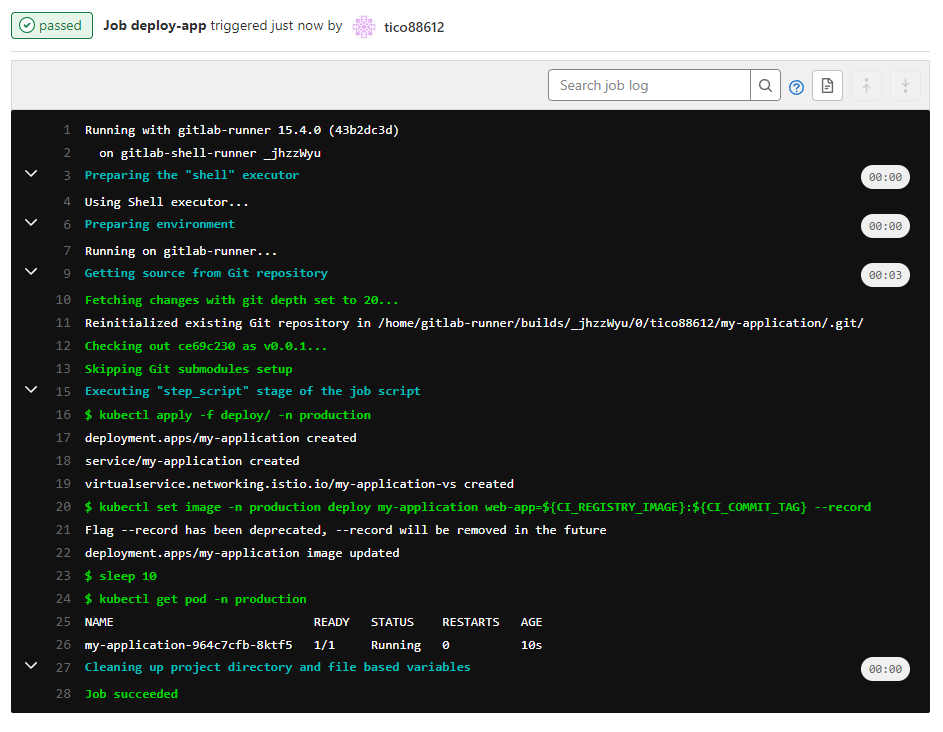This screenshot has height=732, width=943.
Task: Click the tico88612 user avatar
Action: pos(365,27)
